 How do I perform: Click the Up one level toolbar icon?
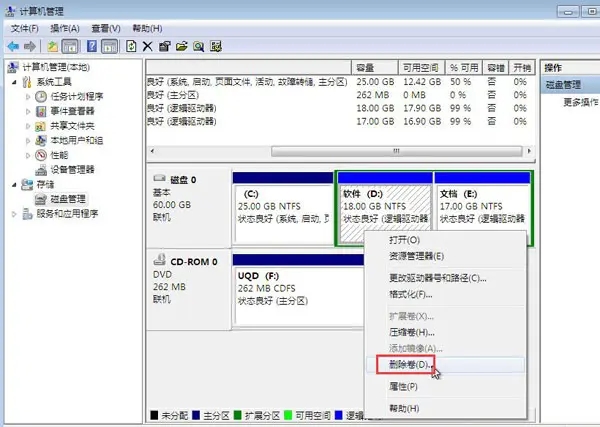(51, 46)
